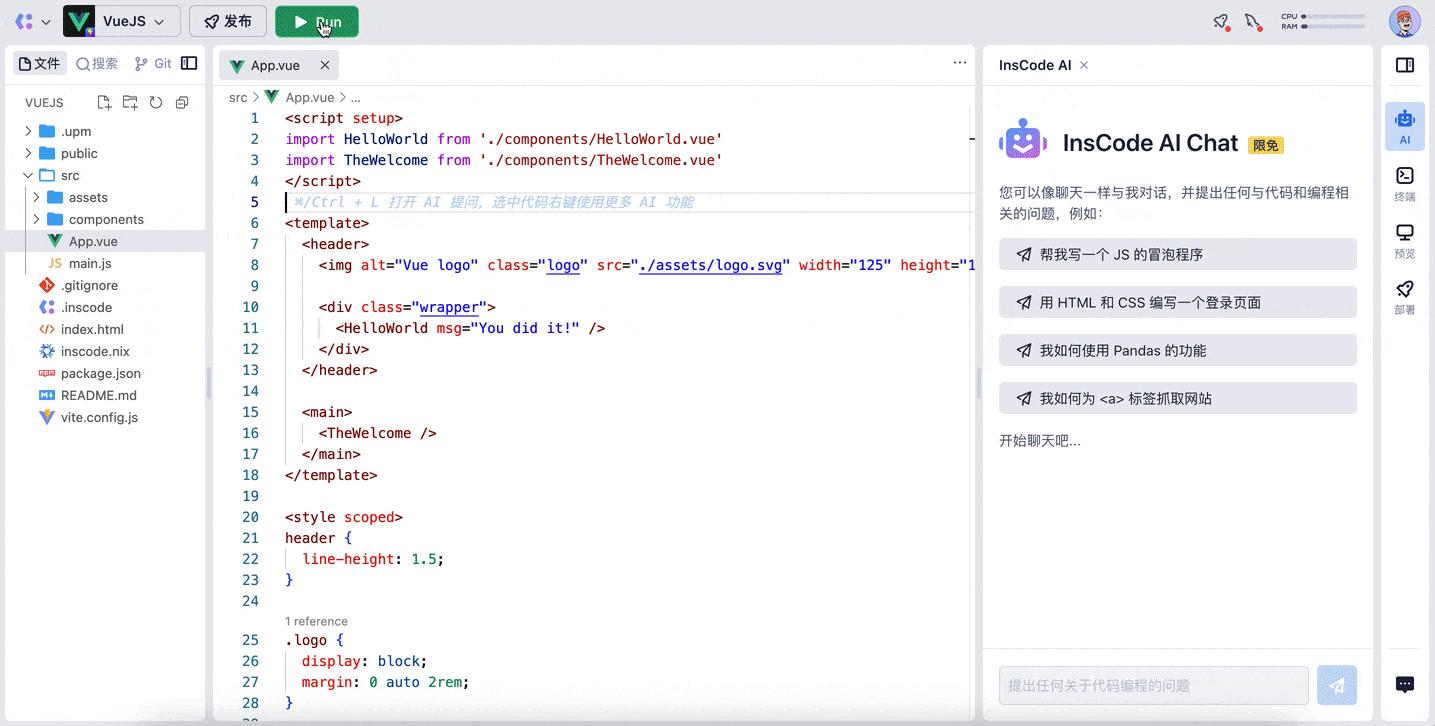
Task: Open the dropdown arrow beside the InsCode logo
Action: click(46, 22)
